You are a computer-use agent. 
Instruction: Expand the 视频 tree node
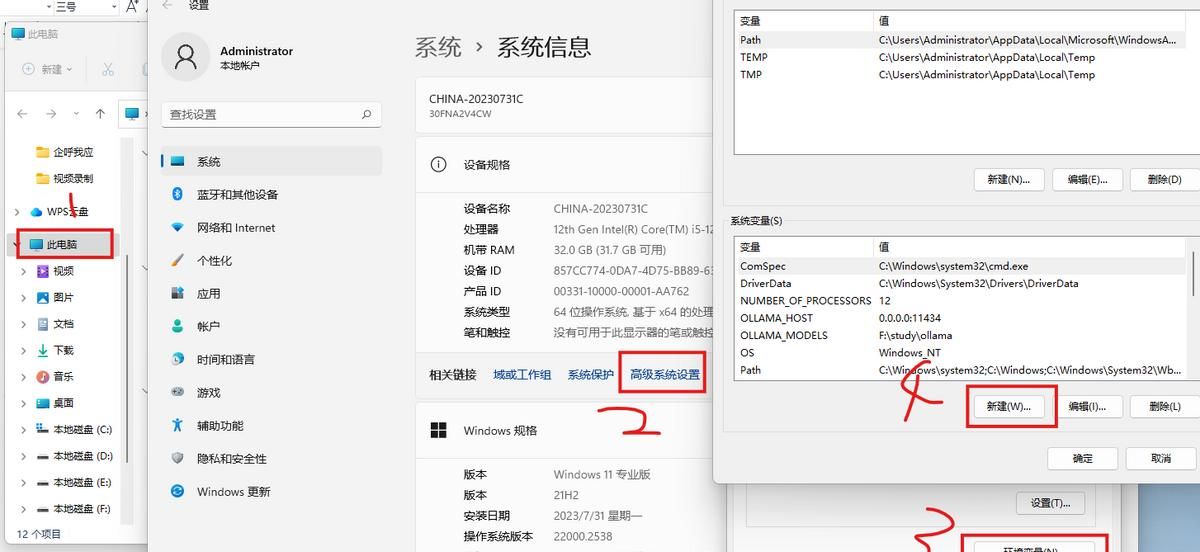(x=23, y=271)
